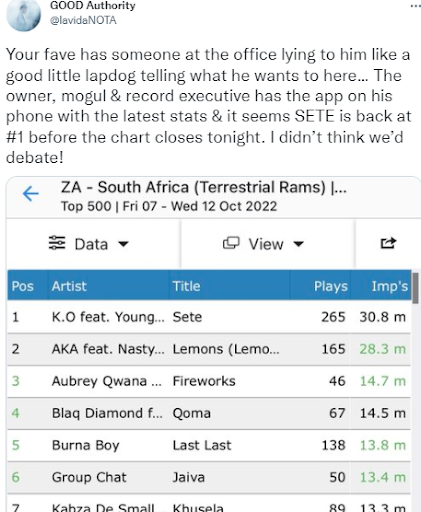Open GOOD Authority profile avatar
Image resolution: width=421 pixels, height=512 pixels.
(x=23, y=15)
